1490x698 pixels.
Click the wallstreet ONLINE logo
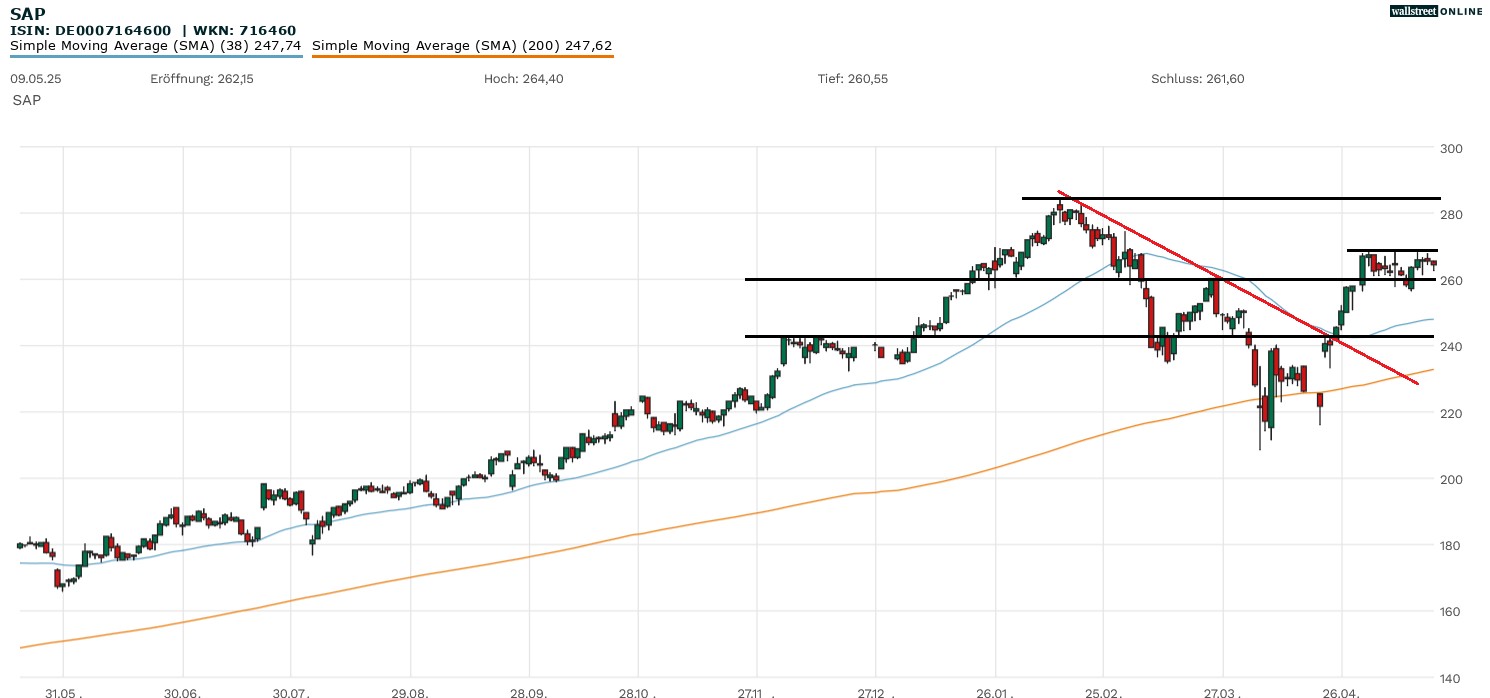point(1436,11)
